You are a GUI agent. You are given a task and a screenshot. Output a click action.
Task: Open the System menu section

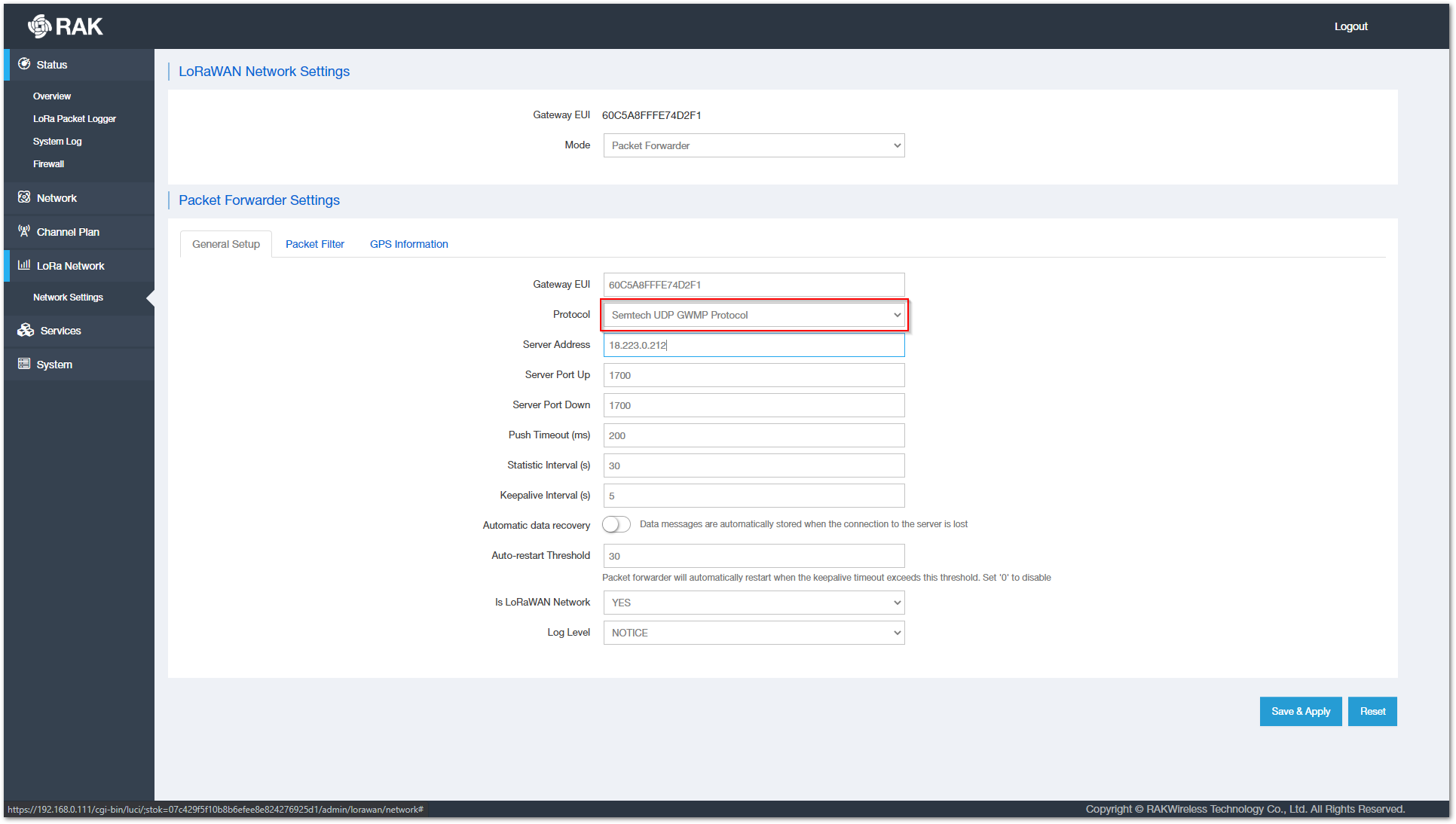click(79, 365)
